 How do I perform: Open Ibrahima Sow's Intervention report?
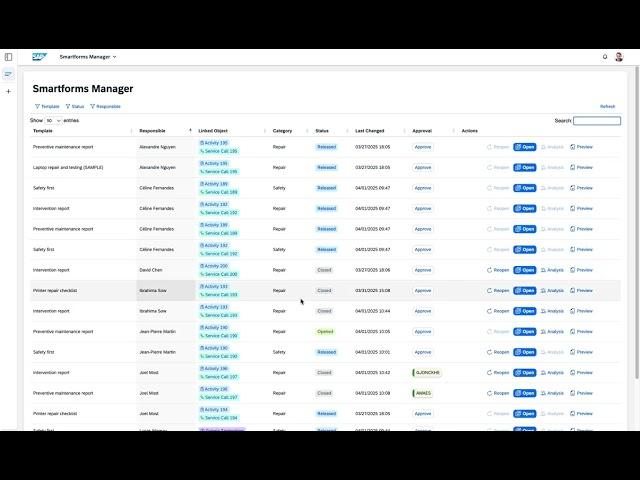click(x=524, y=311)
